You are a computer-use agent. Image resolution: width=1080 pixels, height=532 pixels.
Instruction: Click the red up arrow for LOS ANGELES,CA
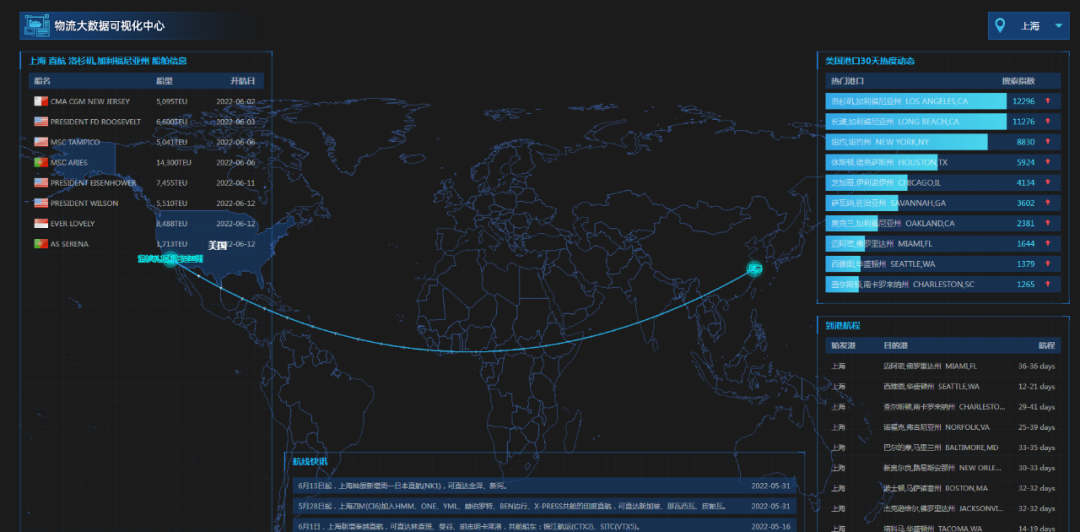(x=1048, y=101)
